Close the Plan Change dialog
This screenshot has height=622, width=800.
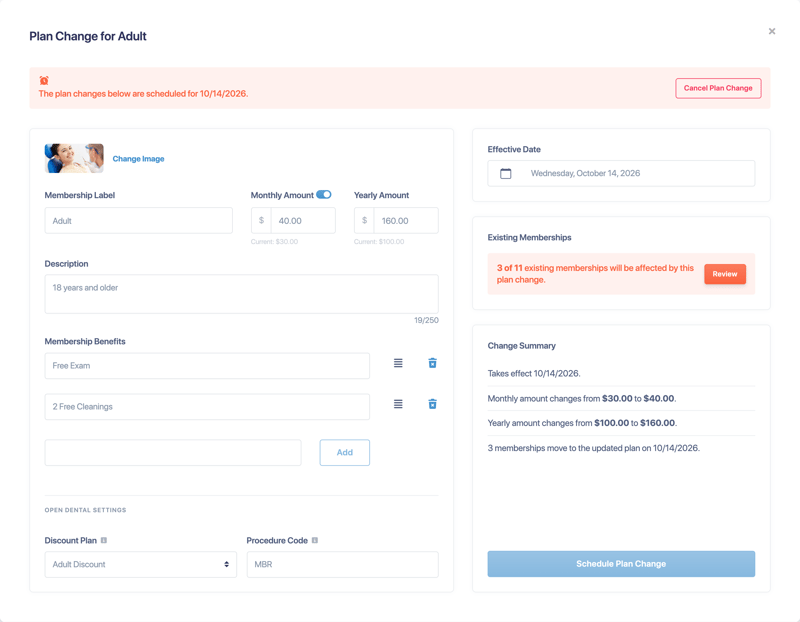[772, 31]
